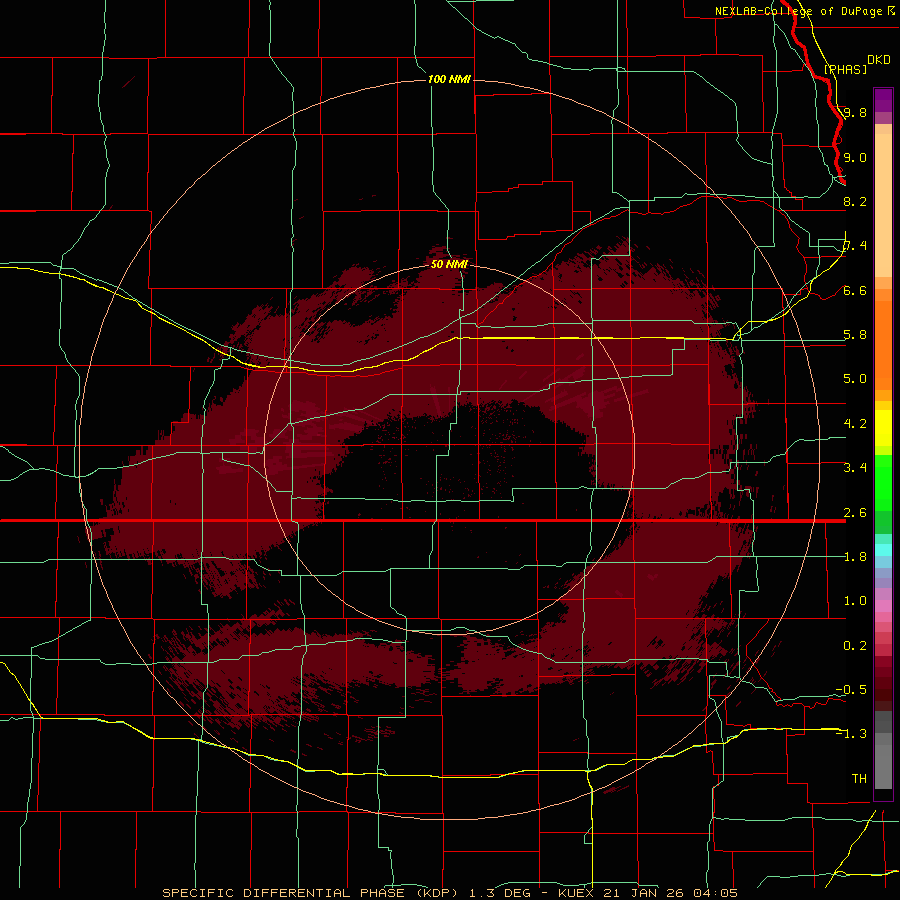Pick the yellow color band near 4.2
Image resolution: width=900 pixels, height=900 pixels.
tap(883, 428)
